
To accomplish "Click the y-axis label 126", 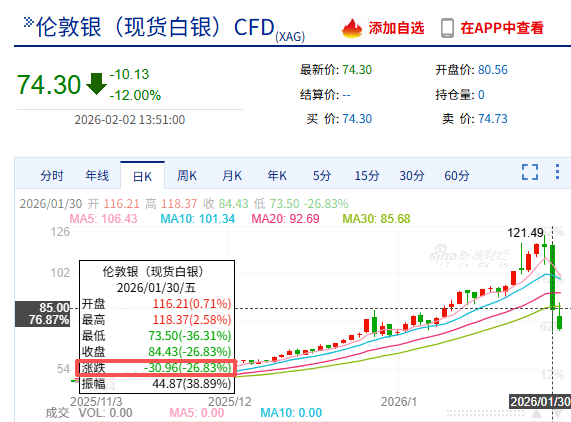I will click(60, 232).
